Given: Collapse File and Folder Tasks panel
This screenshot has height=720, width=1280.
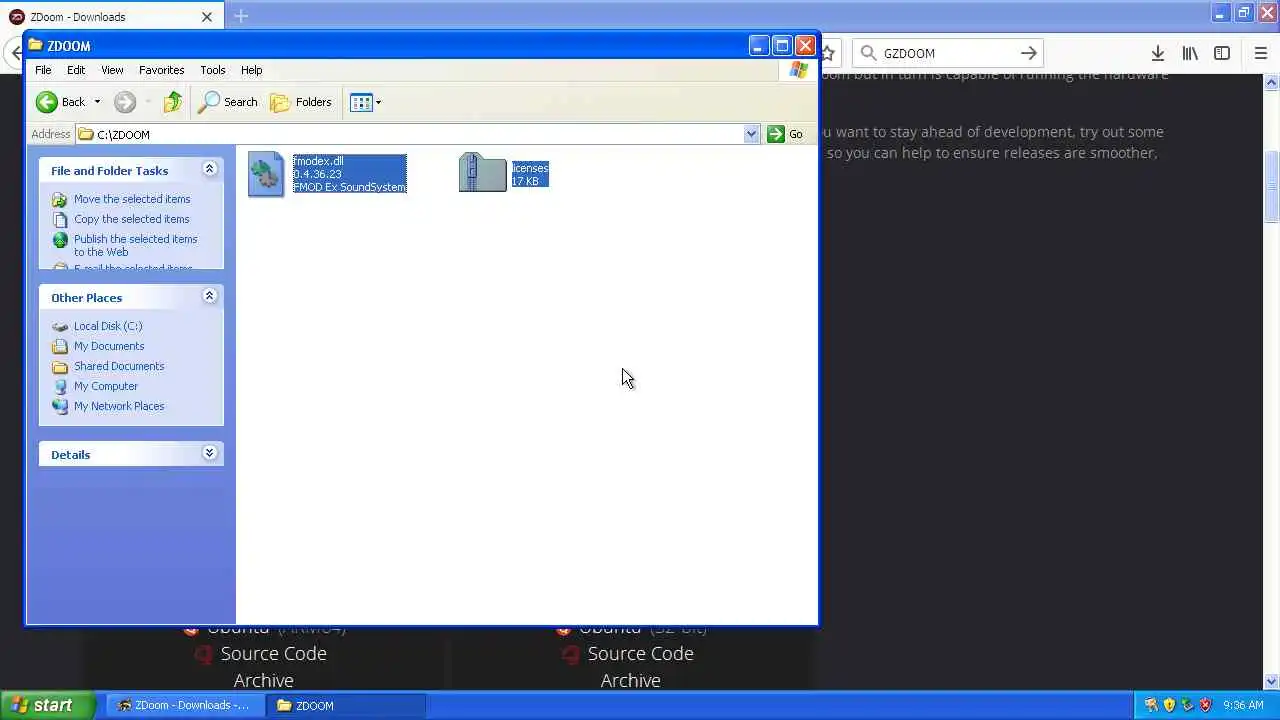Looking at the screenshot, I should coord(209,169).
